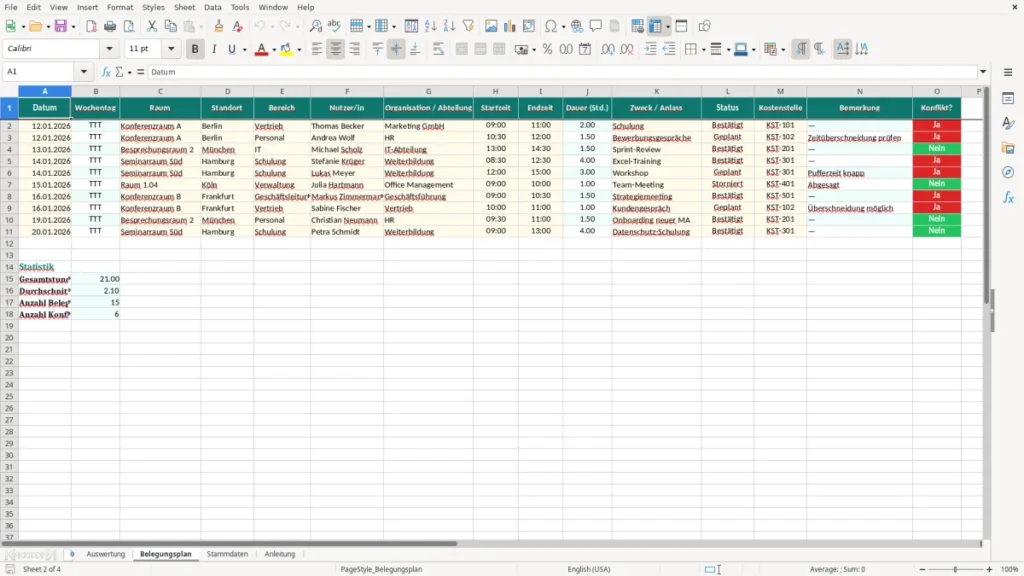Viewport: 1024px width, 576px height.
Task: Open the sidebar Styles icon
Action: tap(1008, 123)
